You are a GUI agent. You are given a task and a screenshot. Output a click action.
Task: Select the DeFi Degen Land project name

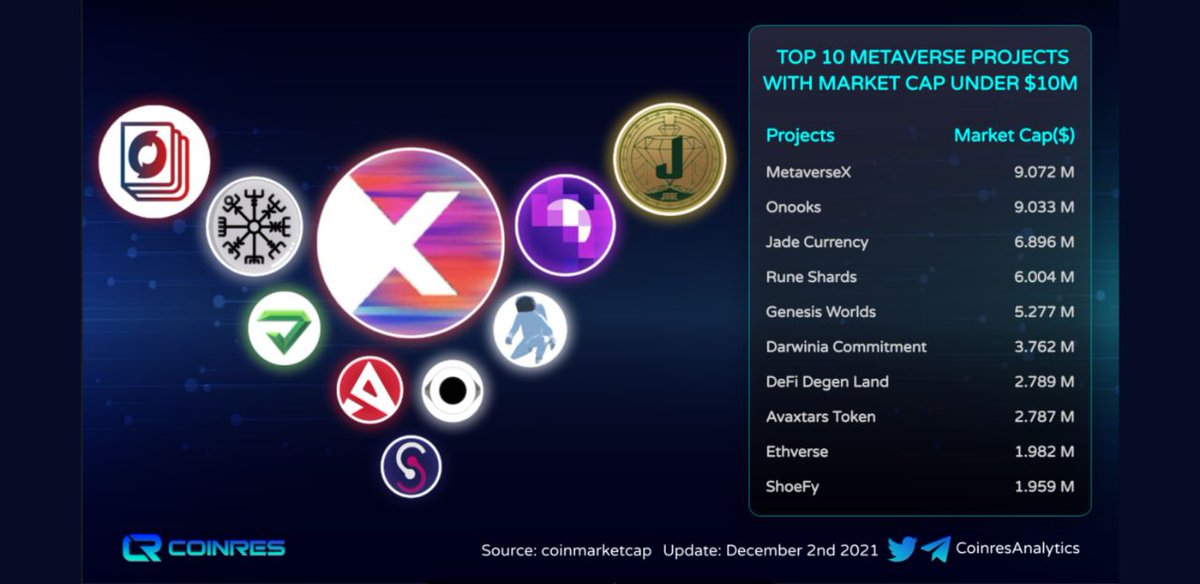coord(827,382)
